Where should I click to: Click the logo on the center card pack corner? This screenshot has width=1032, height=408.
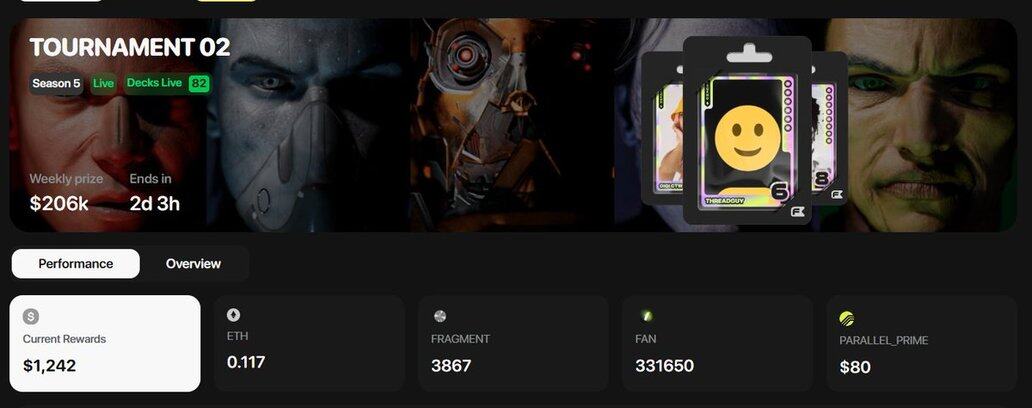tap(798, 212)
